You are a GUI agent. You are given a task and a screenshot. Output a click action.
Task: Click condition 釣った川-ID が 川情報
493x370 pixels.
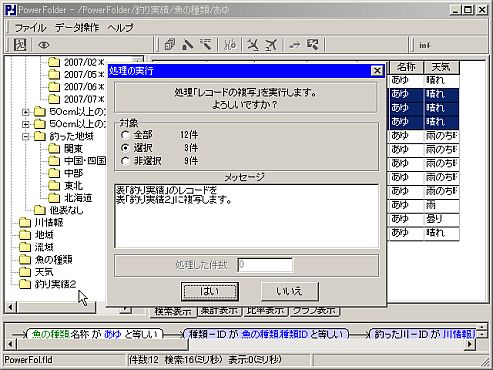[x=423, y=334]
